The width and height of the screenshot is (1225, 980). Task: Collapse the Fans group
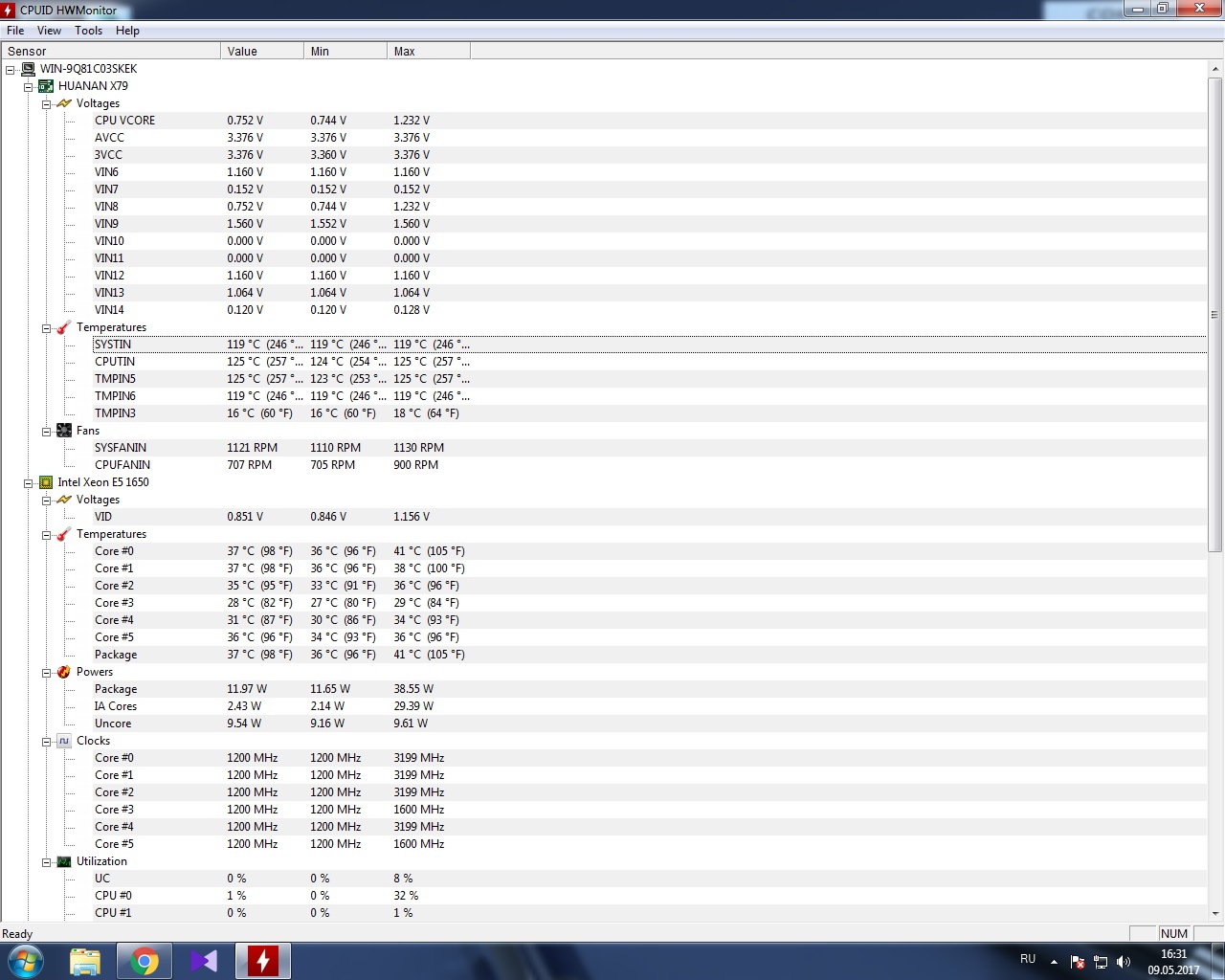46,432
